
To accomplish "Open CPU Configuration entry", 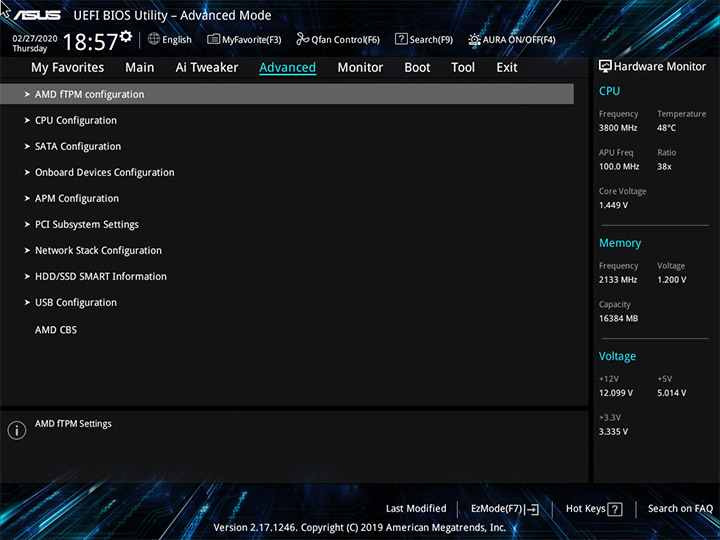I will tap(76, 120).
